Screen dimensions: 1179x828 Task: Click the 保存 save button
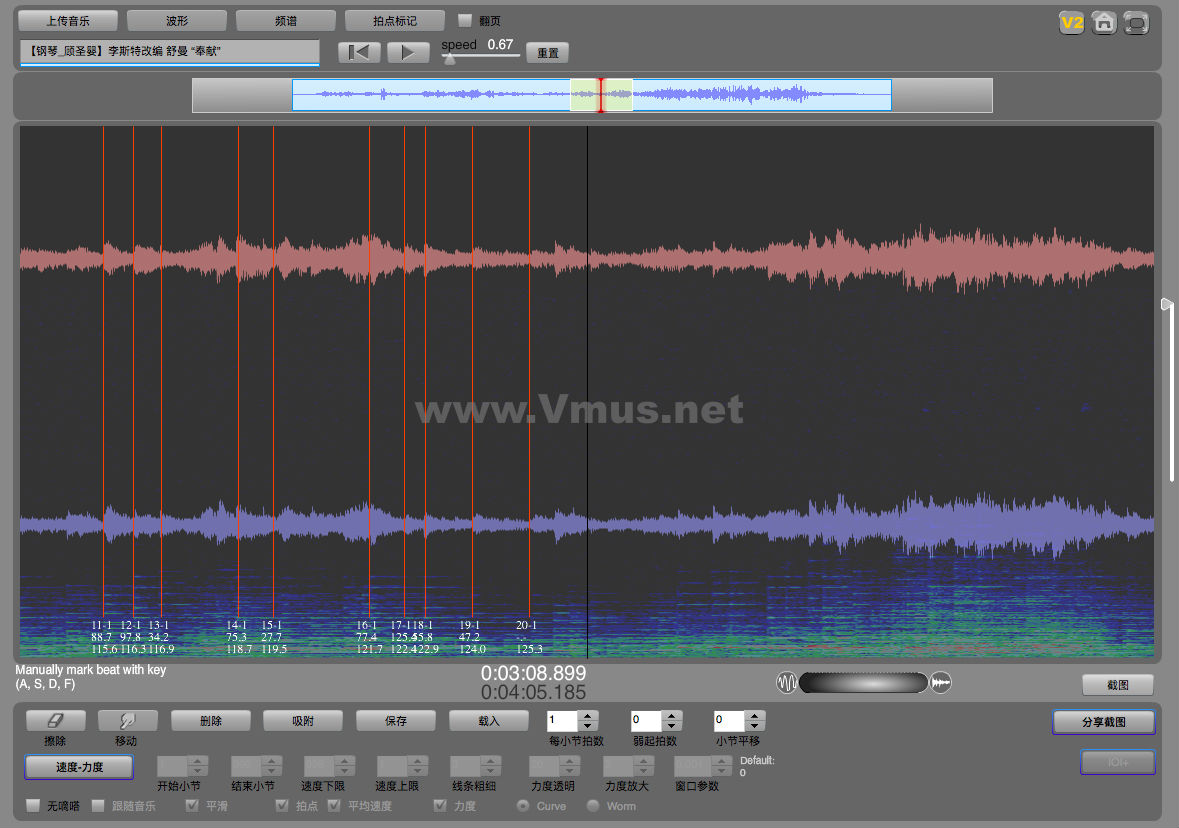pos(395,720)
